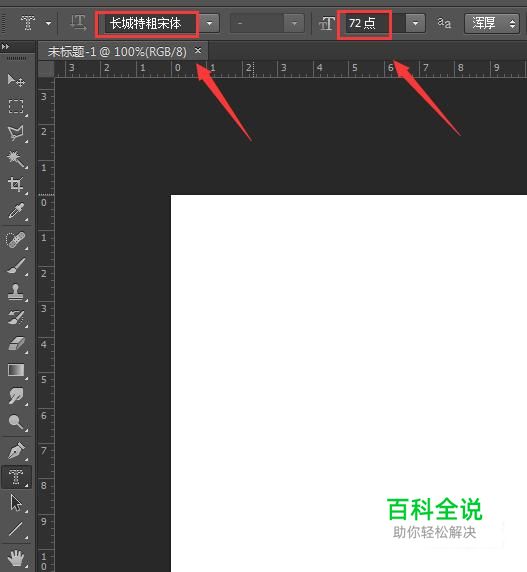The width and height of the screenshot is (527, 572).
Task: Choose the Healing Brush tool
Action: coord(16,240)
